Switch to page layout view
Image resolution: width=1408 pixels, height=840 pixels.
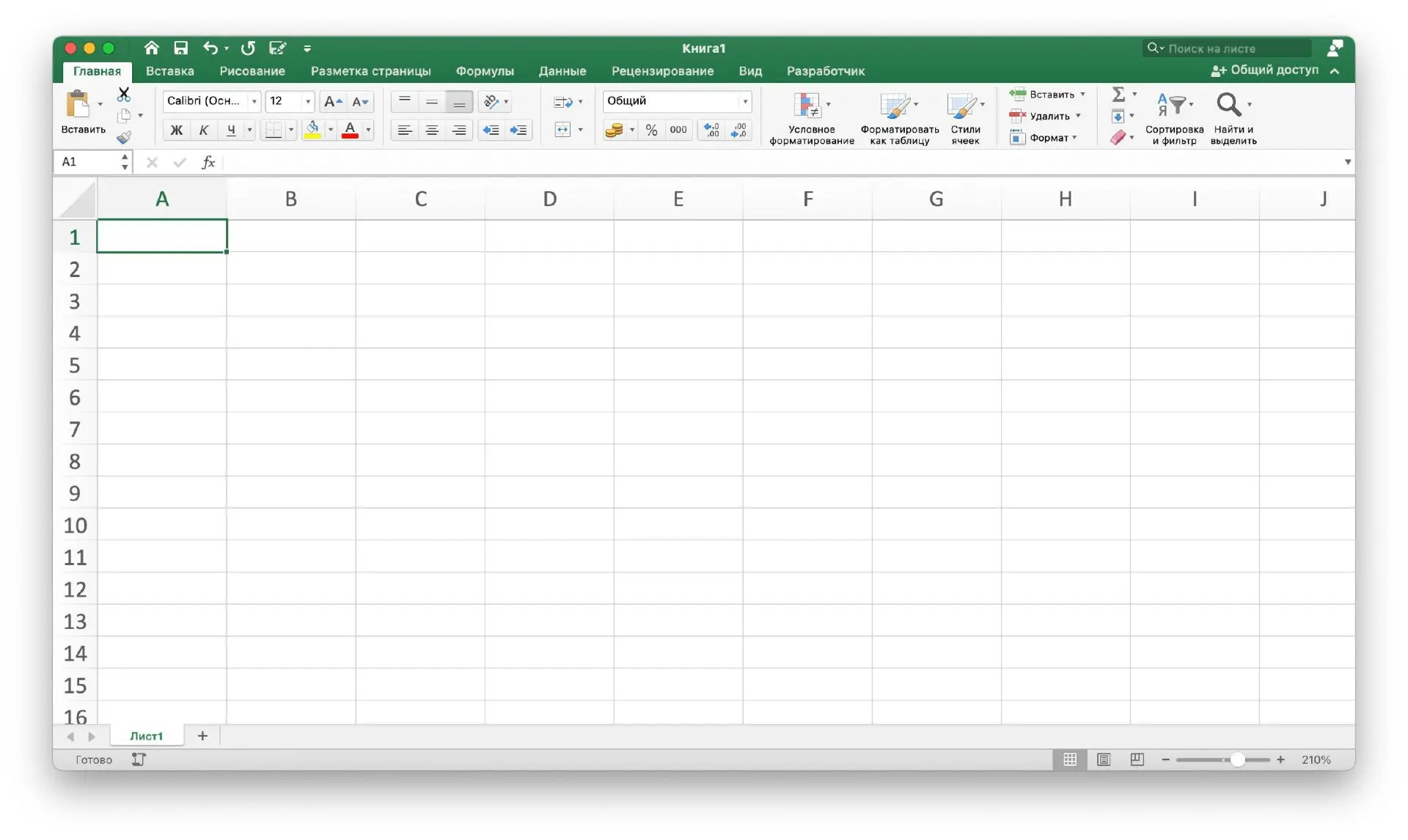(x=1104, y=759)
